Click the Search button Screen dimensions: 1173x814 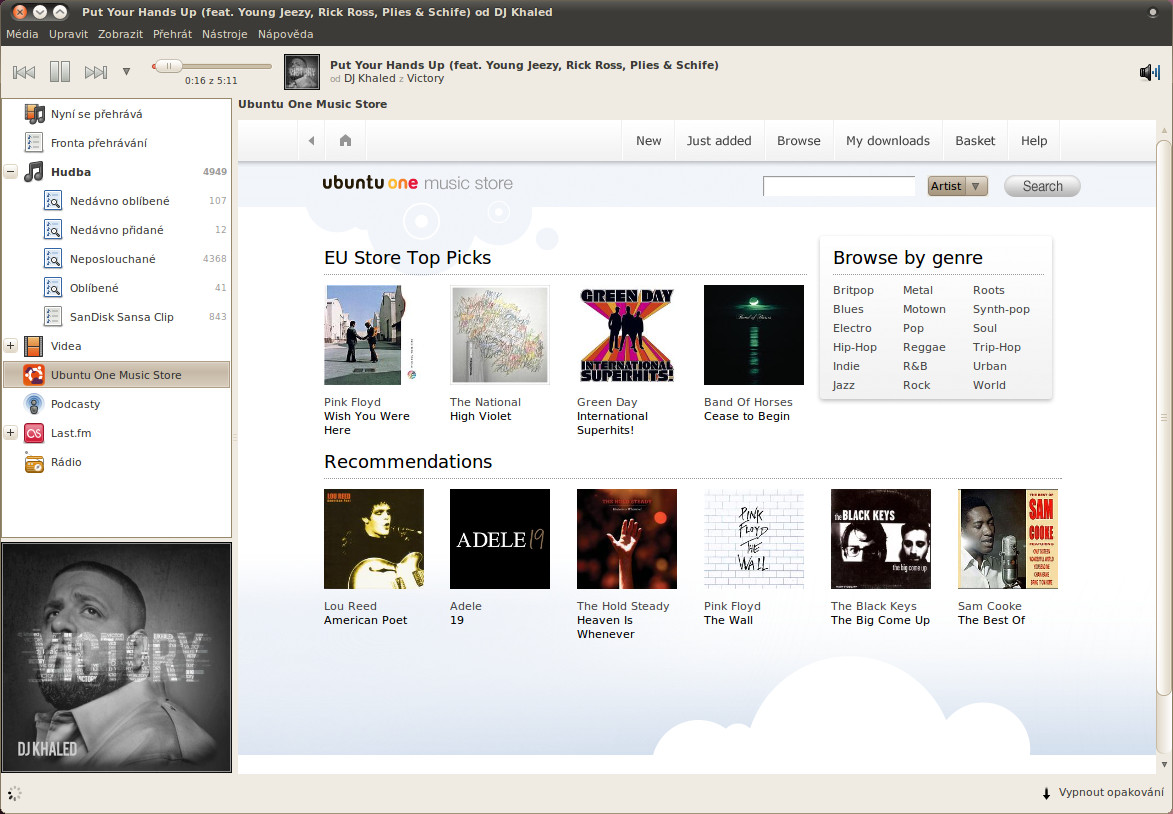(1042, 186)
